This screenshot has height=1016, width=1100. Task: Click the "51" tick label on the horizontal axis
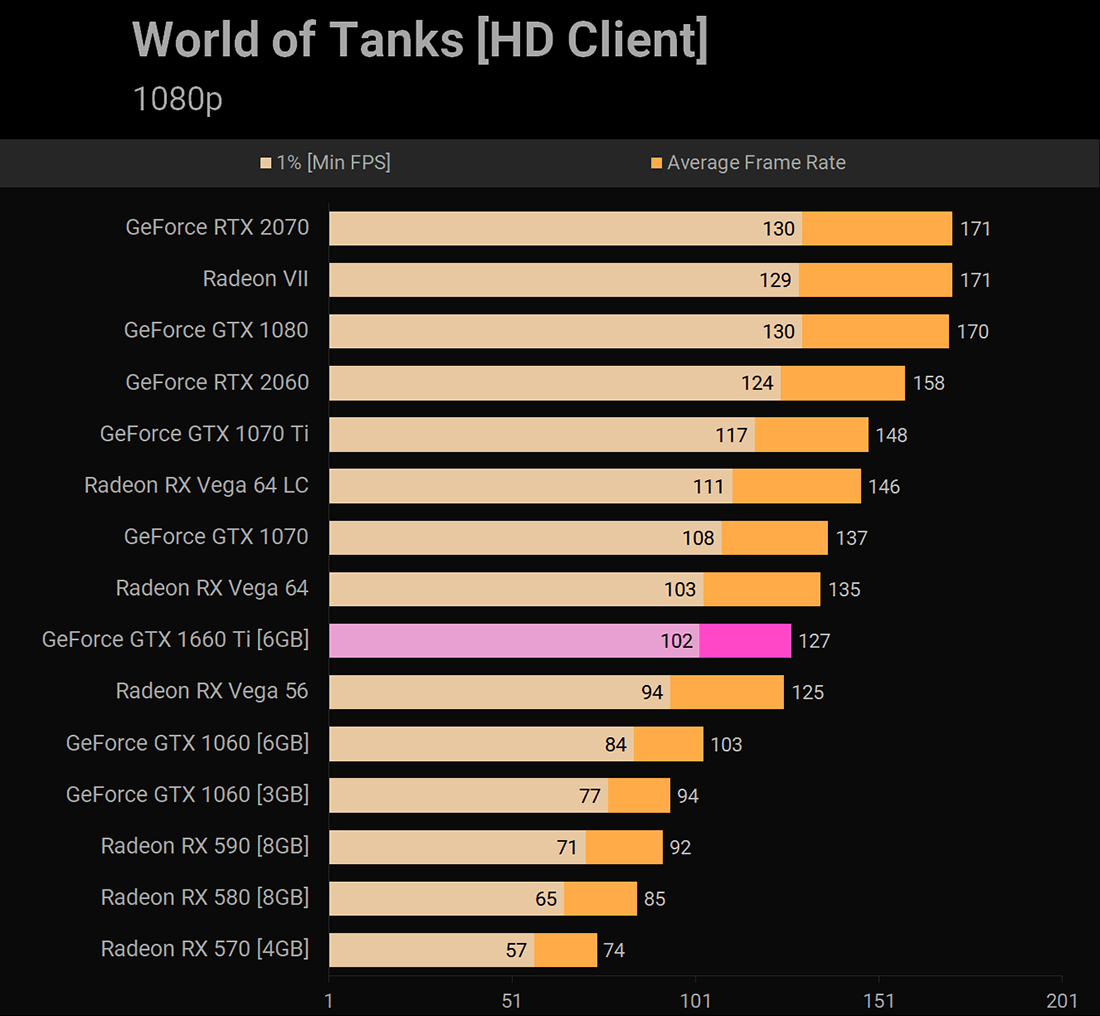click(512, 1001)
